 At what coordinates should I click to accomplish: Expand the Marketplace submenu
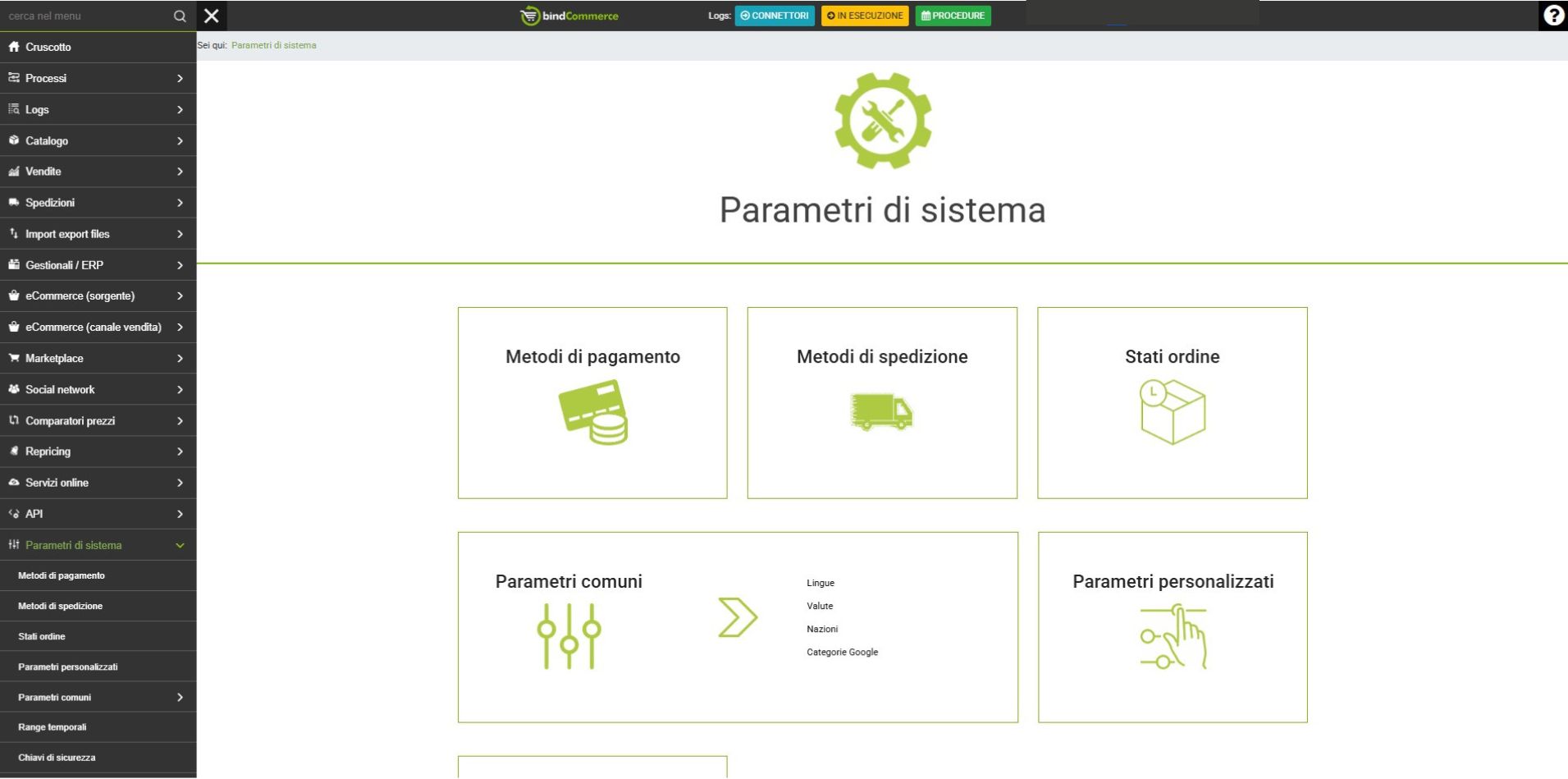(x=98, y=359)
